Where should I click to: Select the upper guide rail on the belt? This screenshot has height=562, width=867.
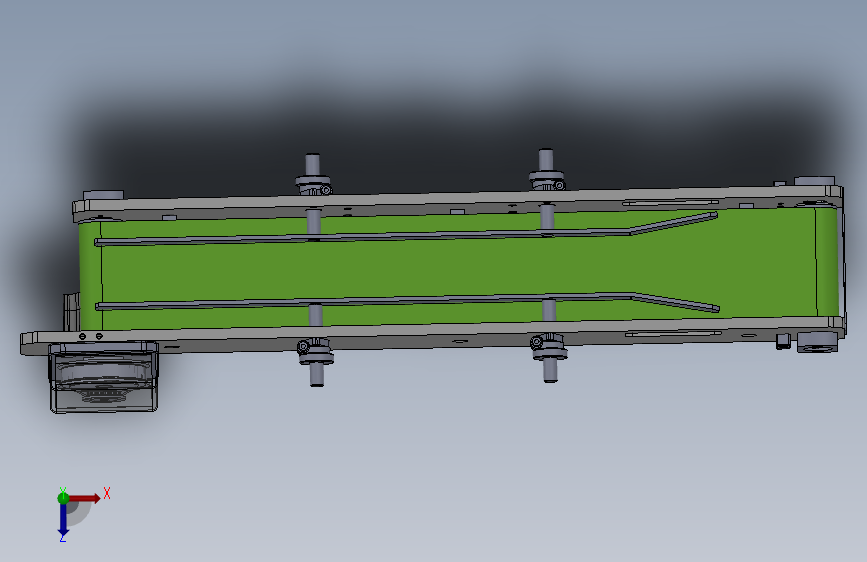click(406, 232)
